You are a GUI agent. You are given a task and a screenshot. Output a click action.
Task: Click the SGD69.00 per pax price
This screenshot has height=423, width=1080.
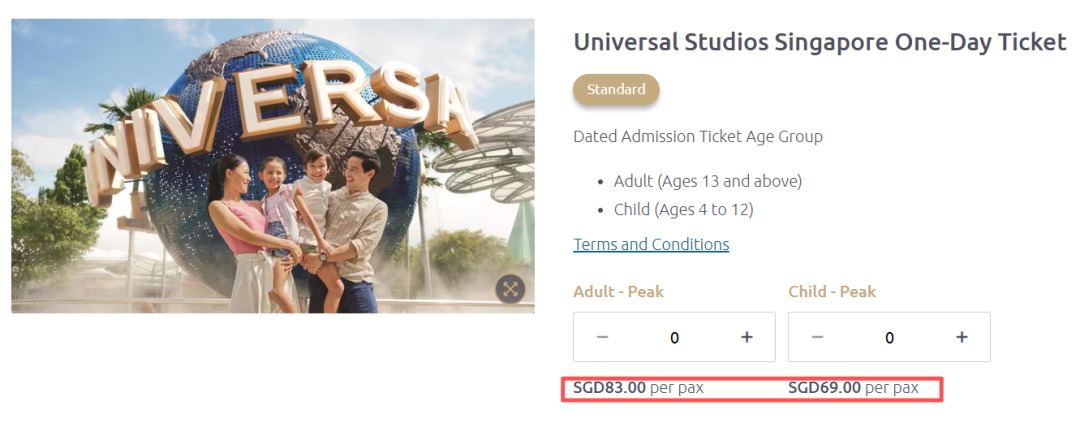tap(853, 387)
